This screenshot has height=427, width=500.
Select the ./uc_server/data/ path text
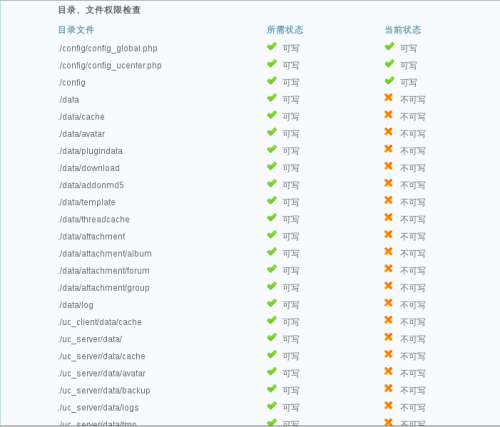pyautogui.click(x=90, y=339)
